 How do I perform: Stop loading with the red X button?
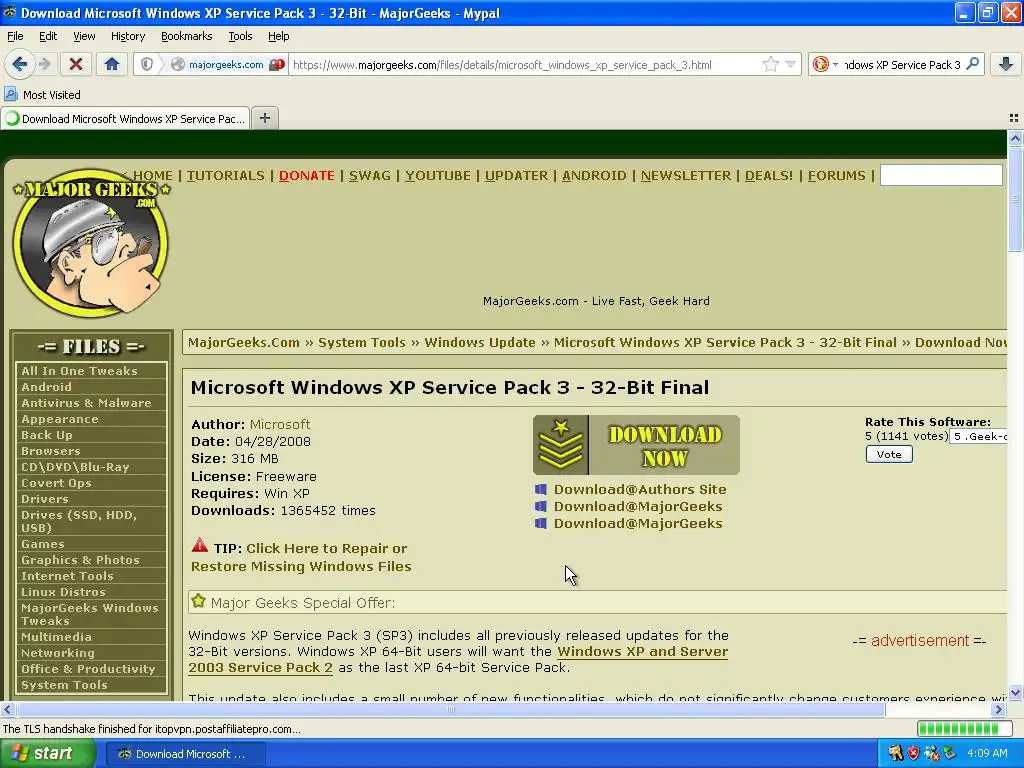tap(76, 64)
